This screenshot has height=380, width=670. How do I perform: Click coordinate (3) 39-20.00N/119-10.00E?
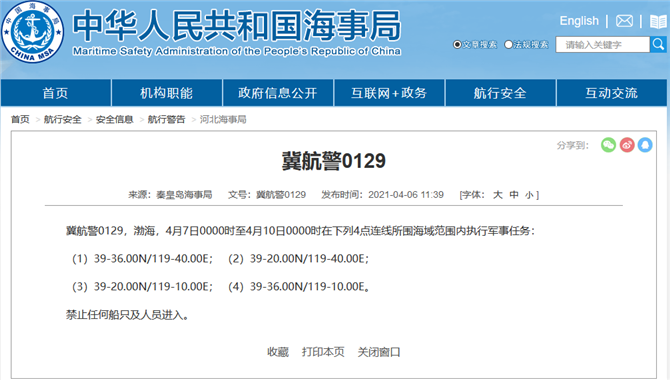click(x=142, y=286)
